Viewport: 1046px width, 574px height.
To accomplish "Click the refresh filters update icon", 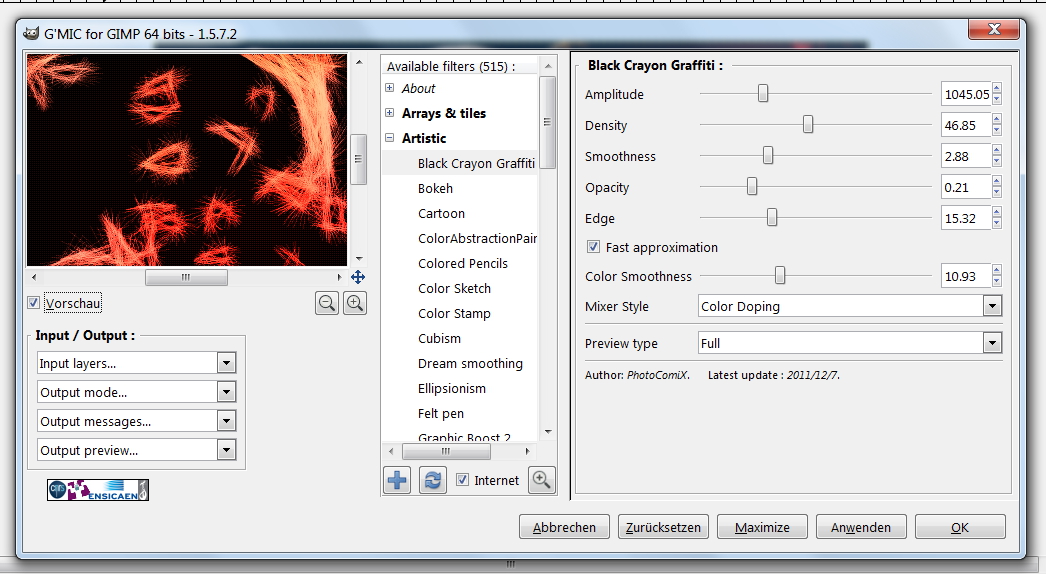I will point(432,480).
